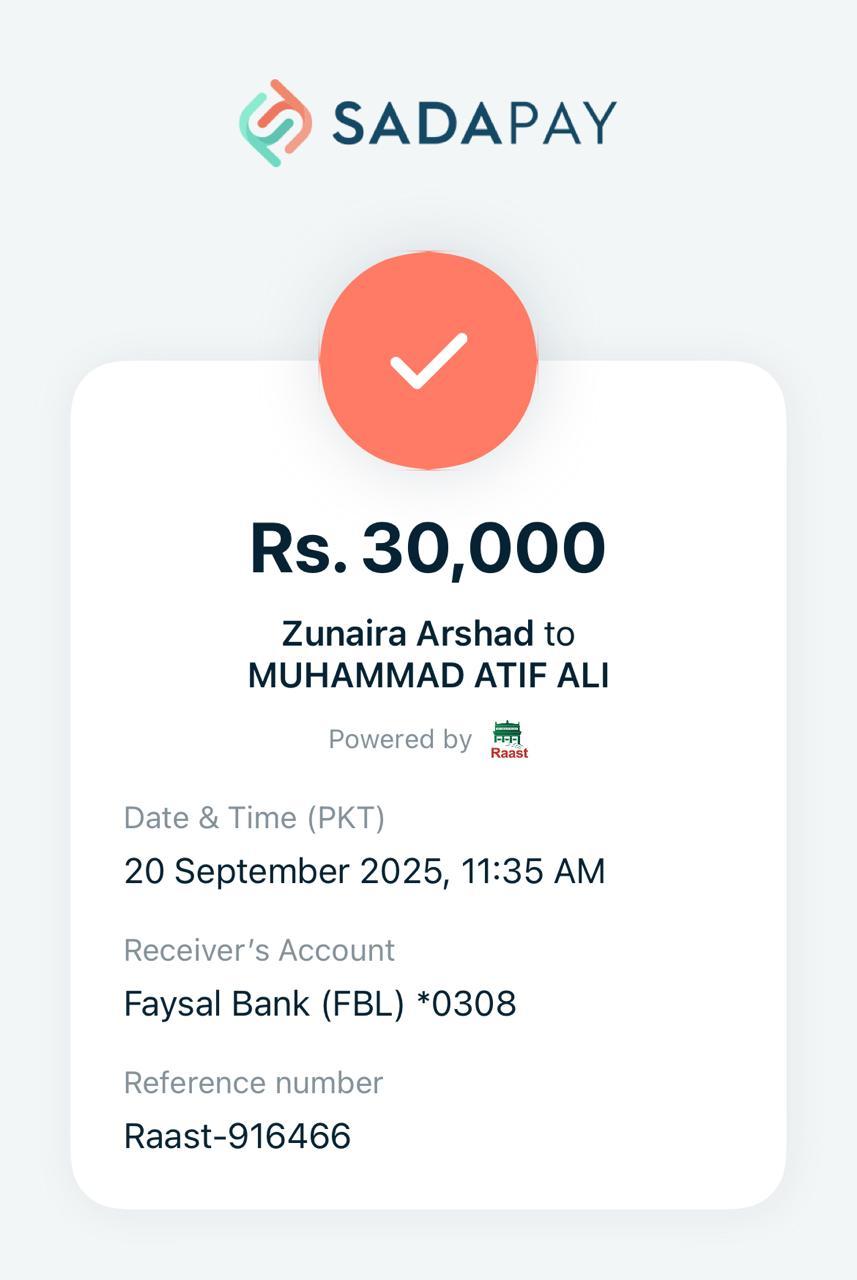The width and height of the screenshot is (857, 1280).
Task: Click the SadaPay swirl logo icon
Action: [x=275, y=122]
